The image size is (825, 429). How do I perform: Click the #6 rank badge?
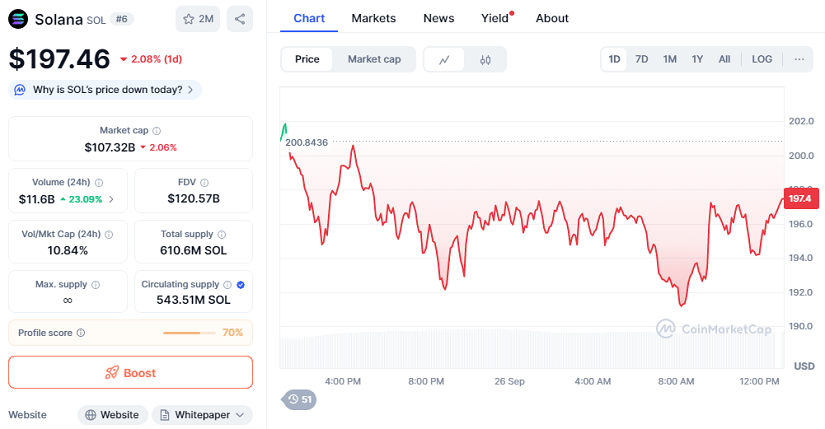tap(122, 19)
